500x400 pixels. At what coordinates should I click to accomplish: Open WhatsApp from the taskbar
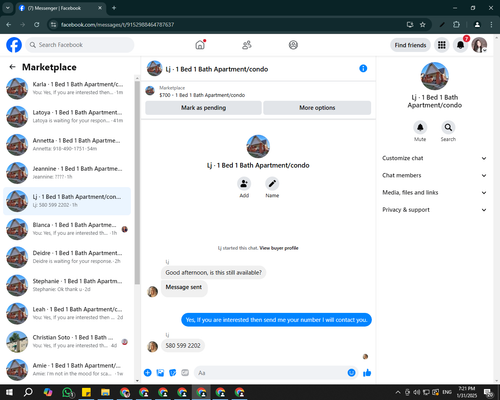[68, 392]
